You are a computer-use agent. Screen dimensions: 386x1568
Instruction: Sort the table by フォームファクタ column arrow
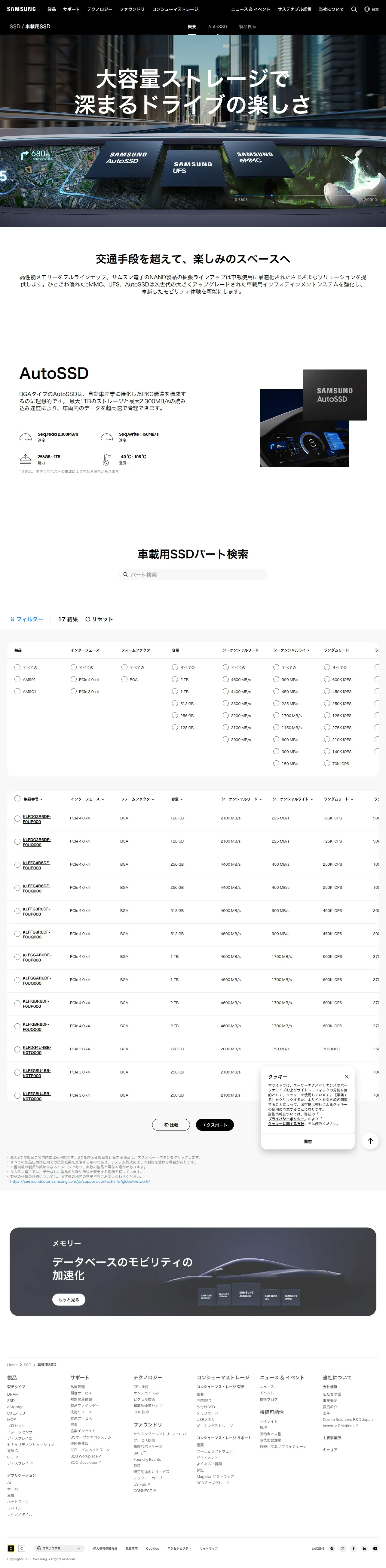tap(153, 799)
